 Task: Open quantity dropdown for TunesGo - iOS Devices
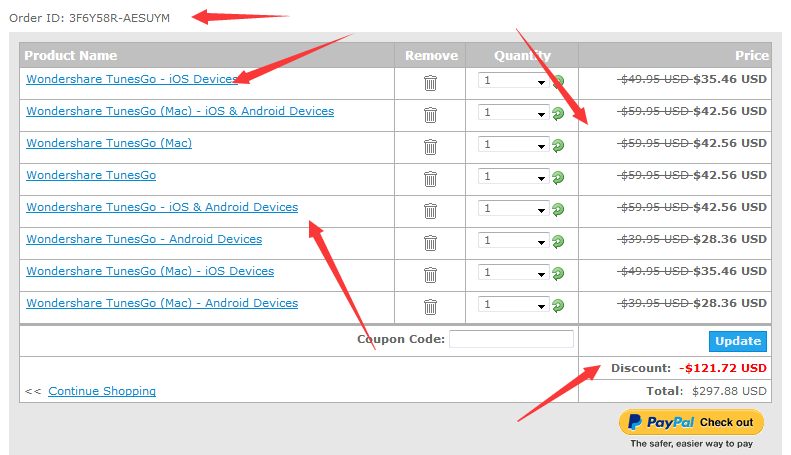pyautogui.click(x=514, y=80)
